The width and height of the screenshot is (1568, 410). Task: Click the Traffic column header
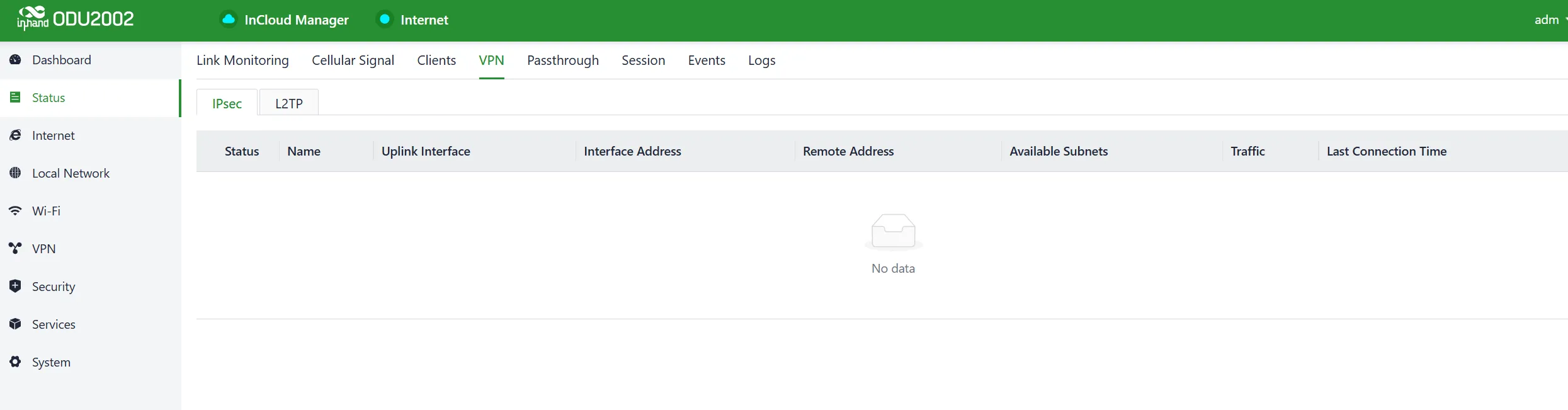click(1247, 151)
